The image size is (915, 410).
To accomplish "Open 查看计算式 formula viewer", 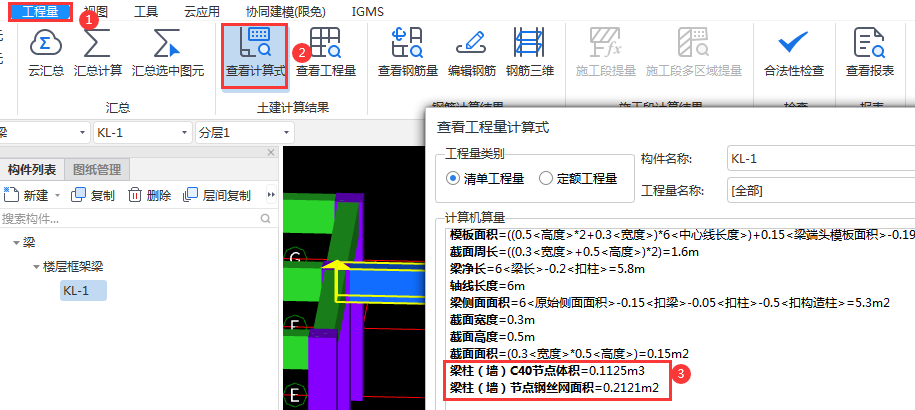I will [256, 55].
